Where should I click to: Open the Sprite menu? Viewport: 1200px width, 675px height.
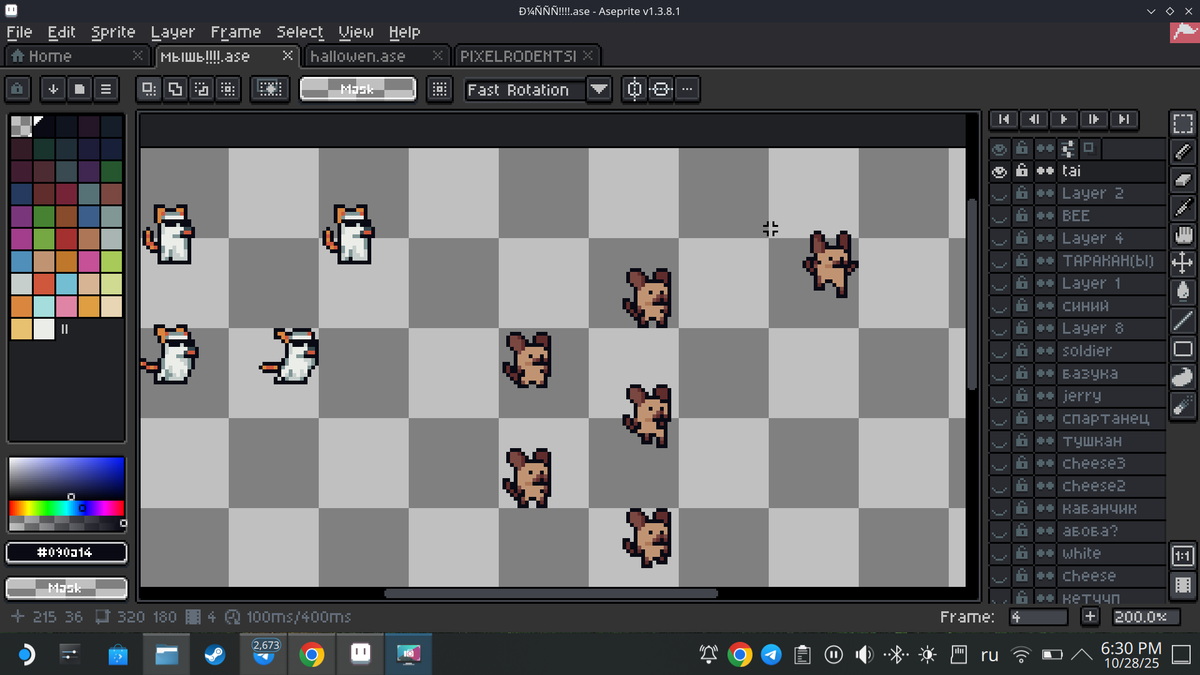click(113, 32)
